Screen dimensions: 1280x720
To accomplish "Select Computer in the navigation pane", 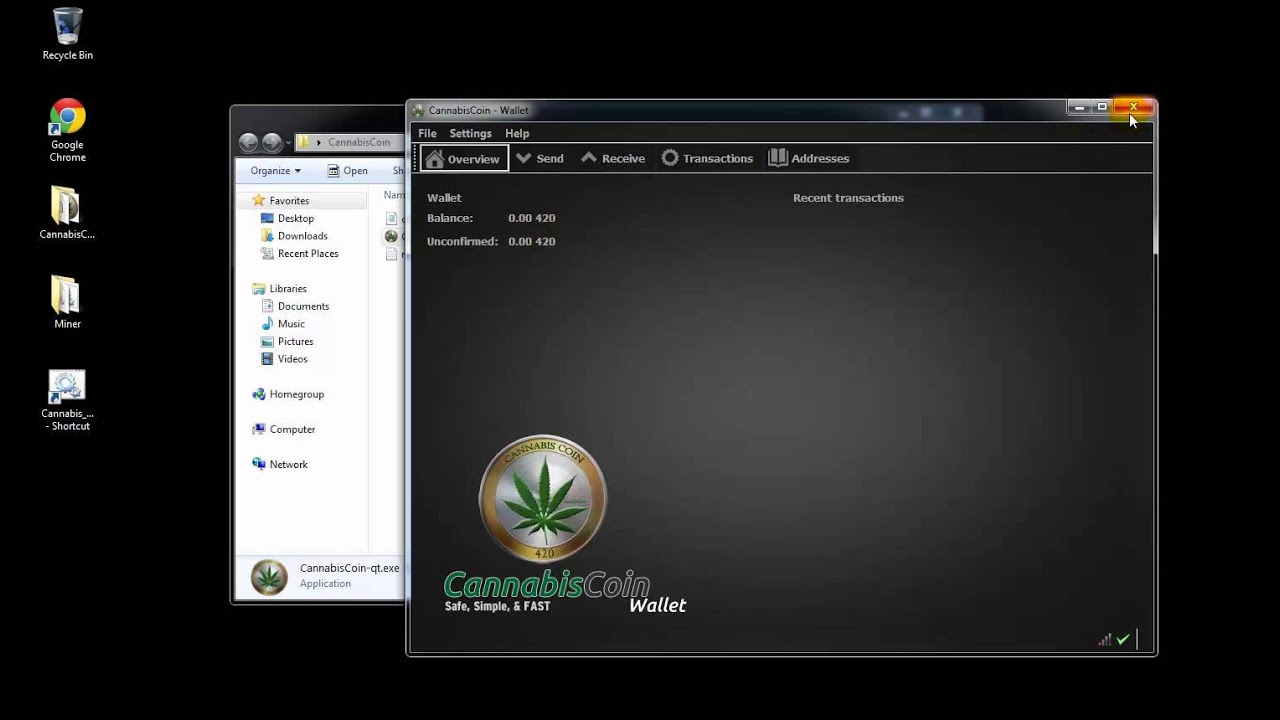I will [284, 429].
